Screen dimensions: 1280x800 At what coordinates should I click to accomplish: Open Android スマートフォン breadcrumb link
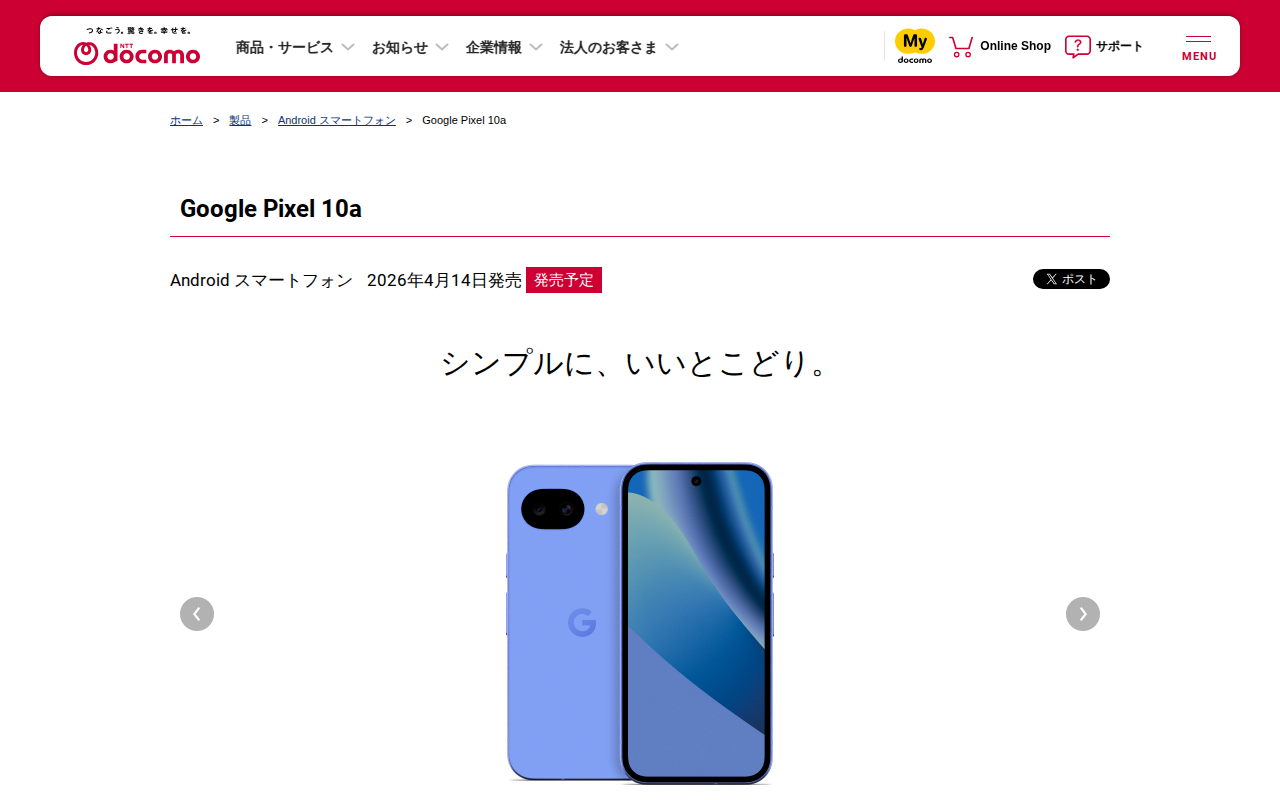coord(337,120)
